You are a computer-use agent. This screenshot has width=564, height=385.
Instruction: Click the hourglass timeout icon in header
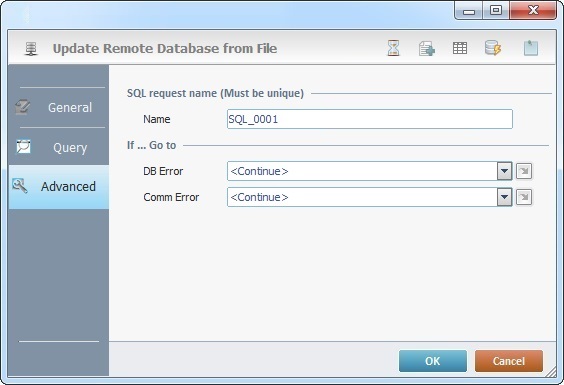pyautogui.click(x=393, y=48)
